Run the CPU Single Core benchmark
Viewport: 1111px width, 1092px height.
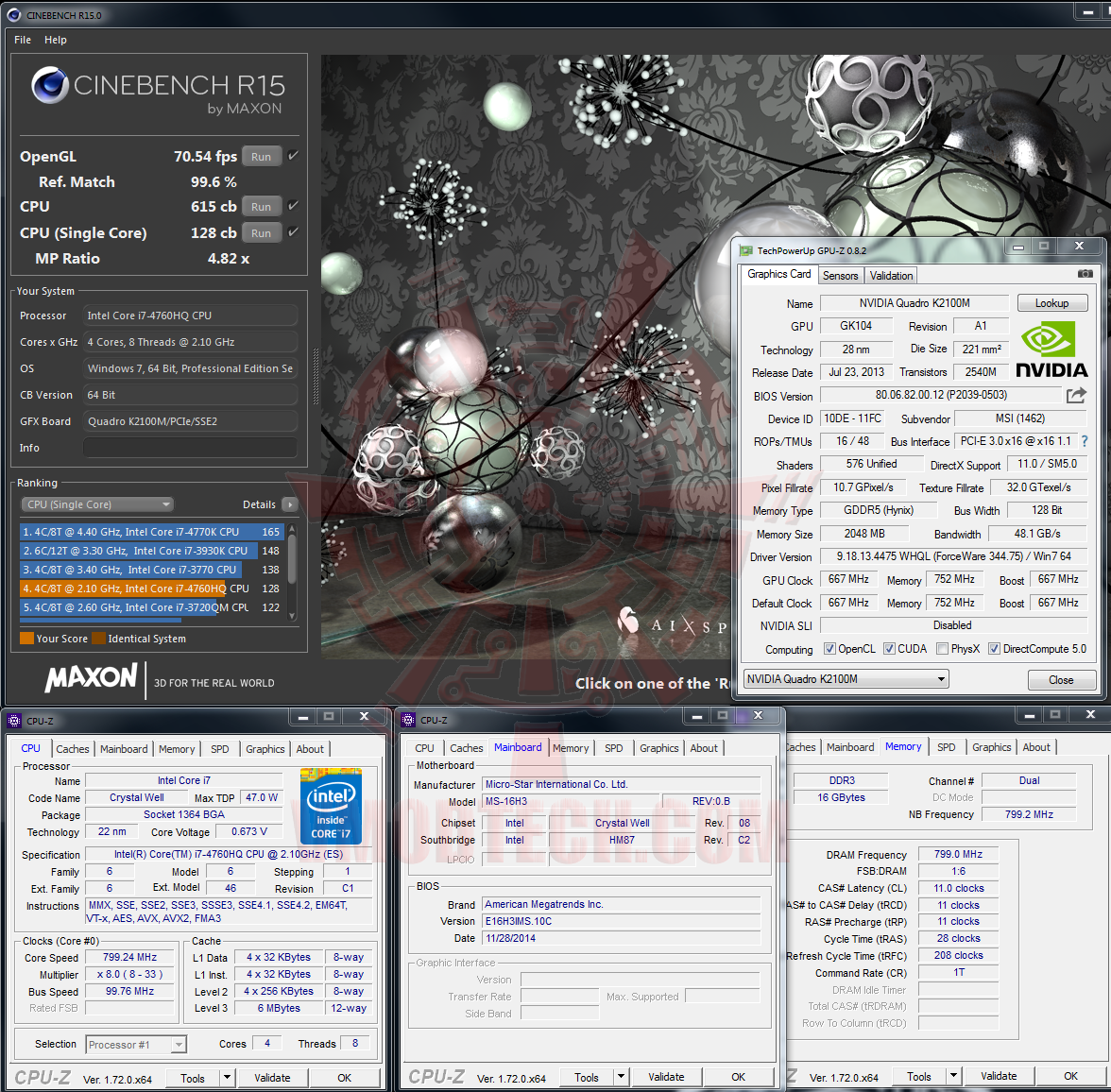262,233
